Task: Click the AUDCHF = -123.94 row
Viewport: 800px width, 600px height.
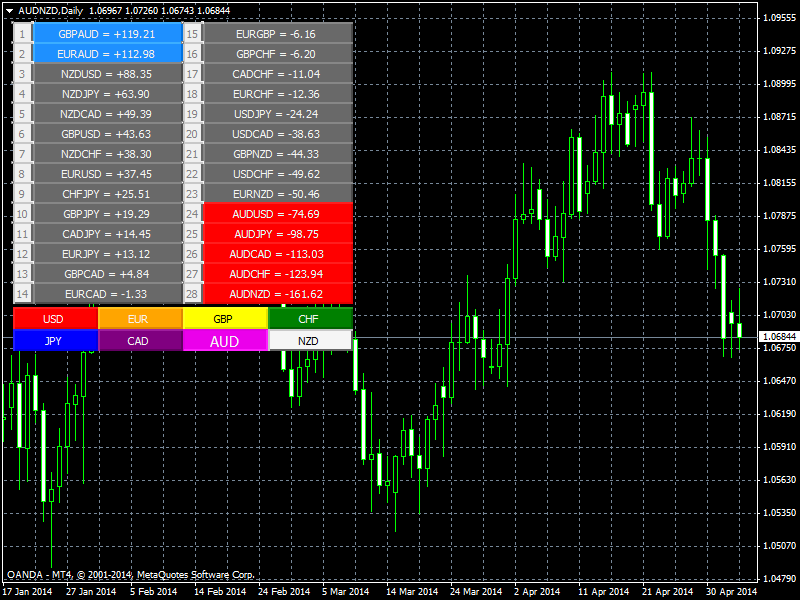Action: pyautogui.click(x=277, y=274)
